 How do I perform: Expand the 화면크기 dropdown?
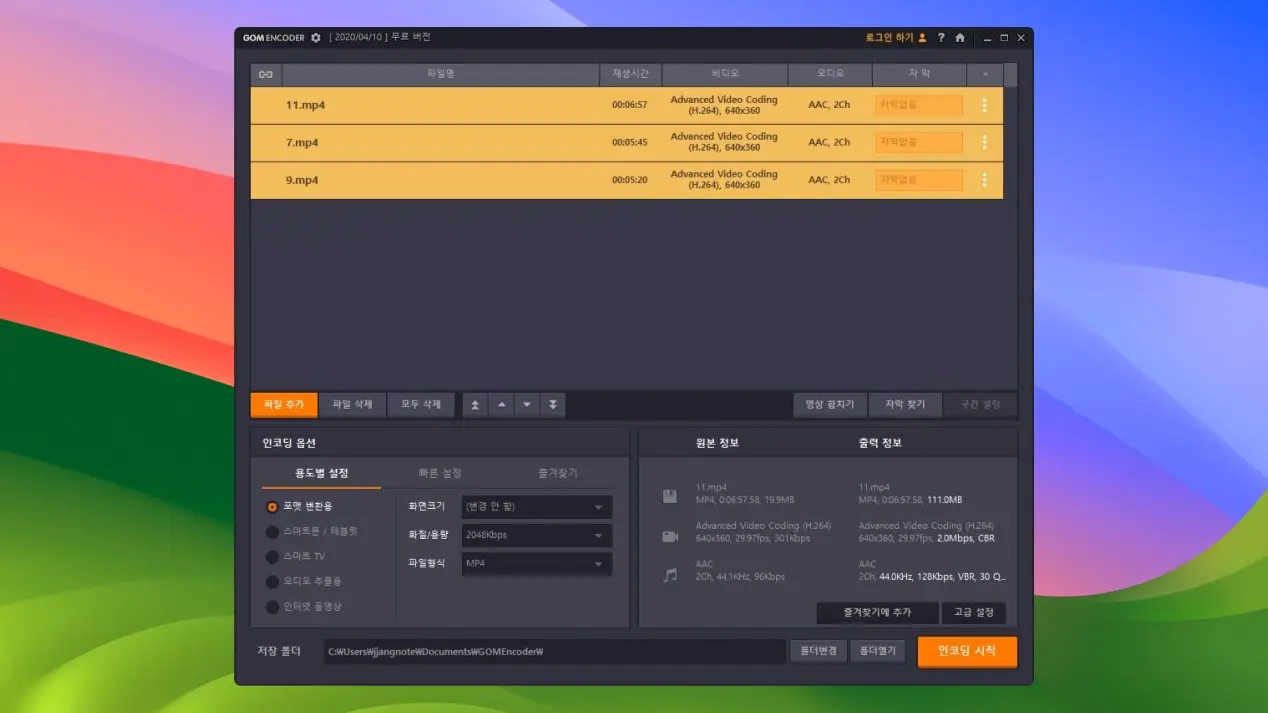coord(537,507)
